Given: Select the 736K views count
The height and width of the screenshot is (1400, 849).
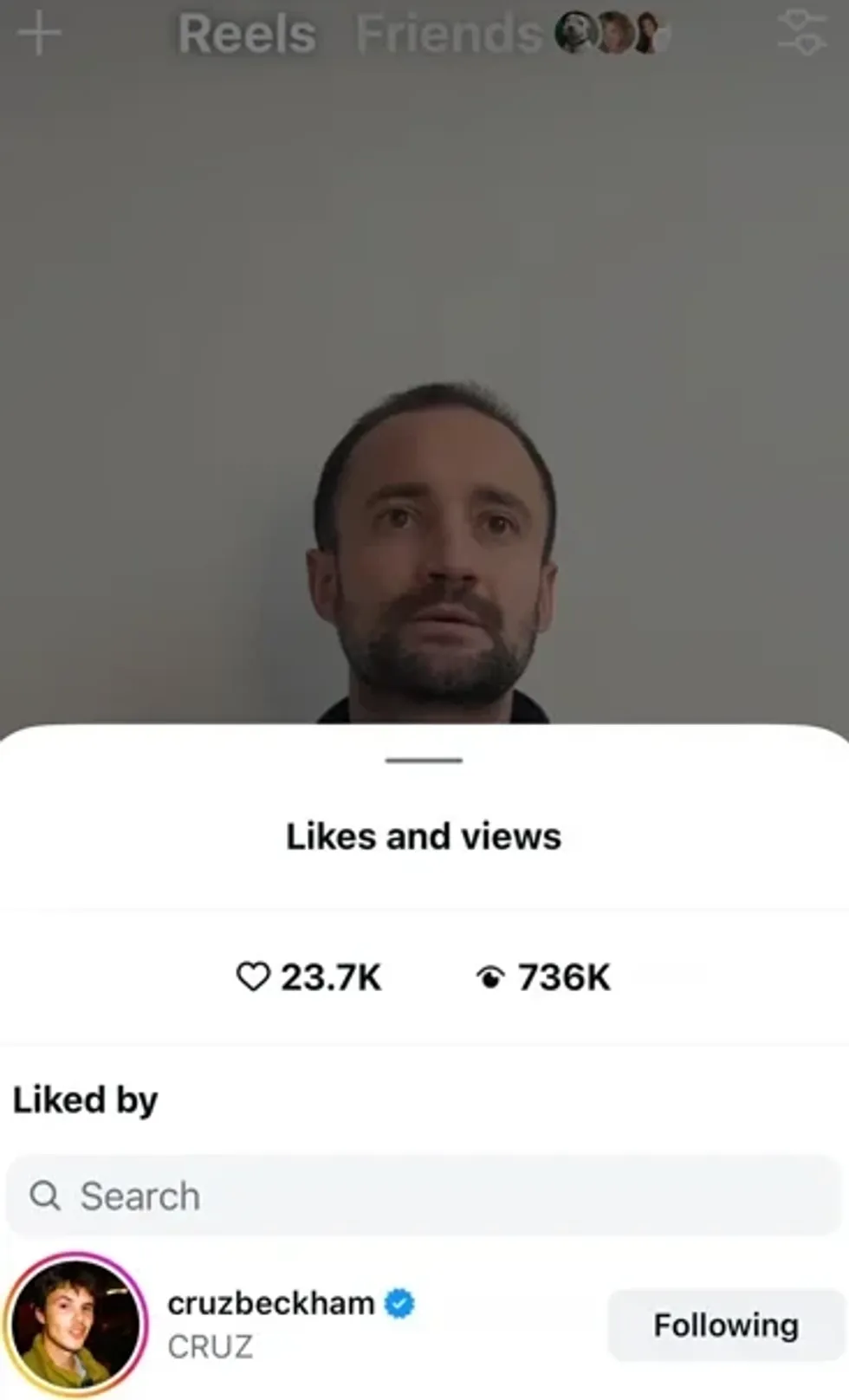Looking at the screenshot, I should pyautogui.click(x=564, y=977).
